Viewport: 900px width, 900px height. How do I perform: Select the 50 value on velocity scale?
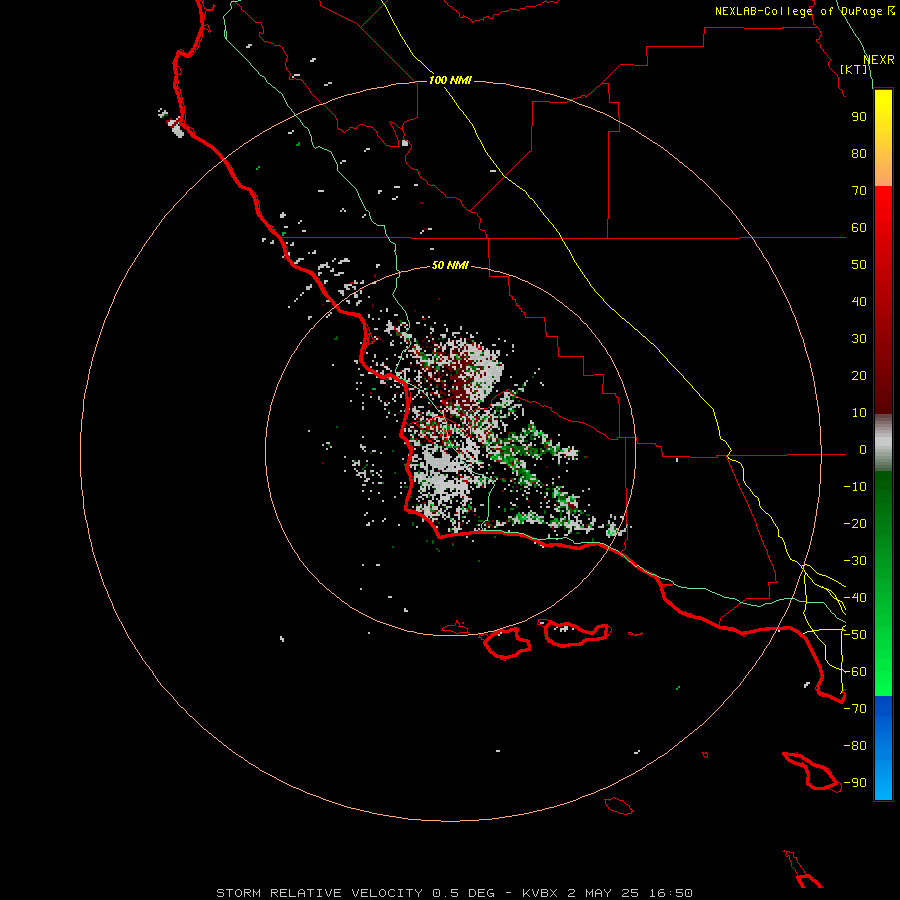859,265
